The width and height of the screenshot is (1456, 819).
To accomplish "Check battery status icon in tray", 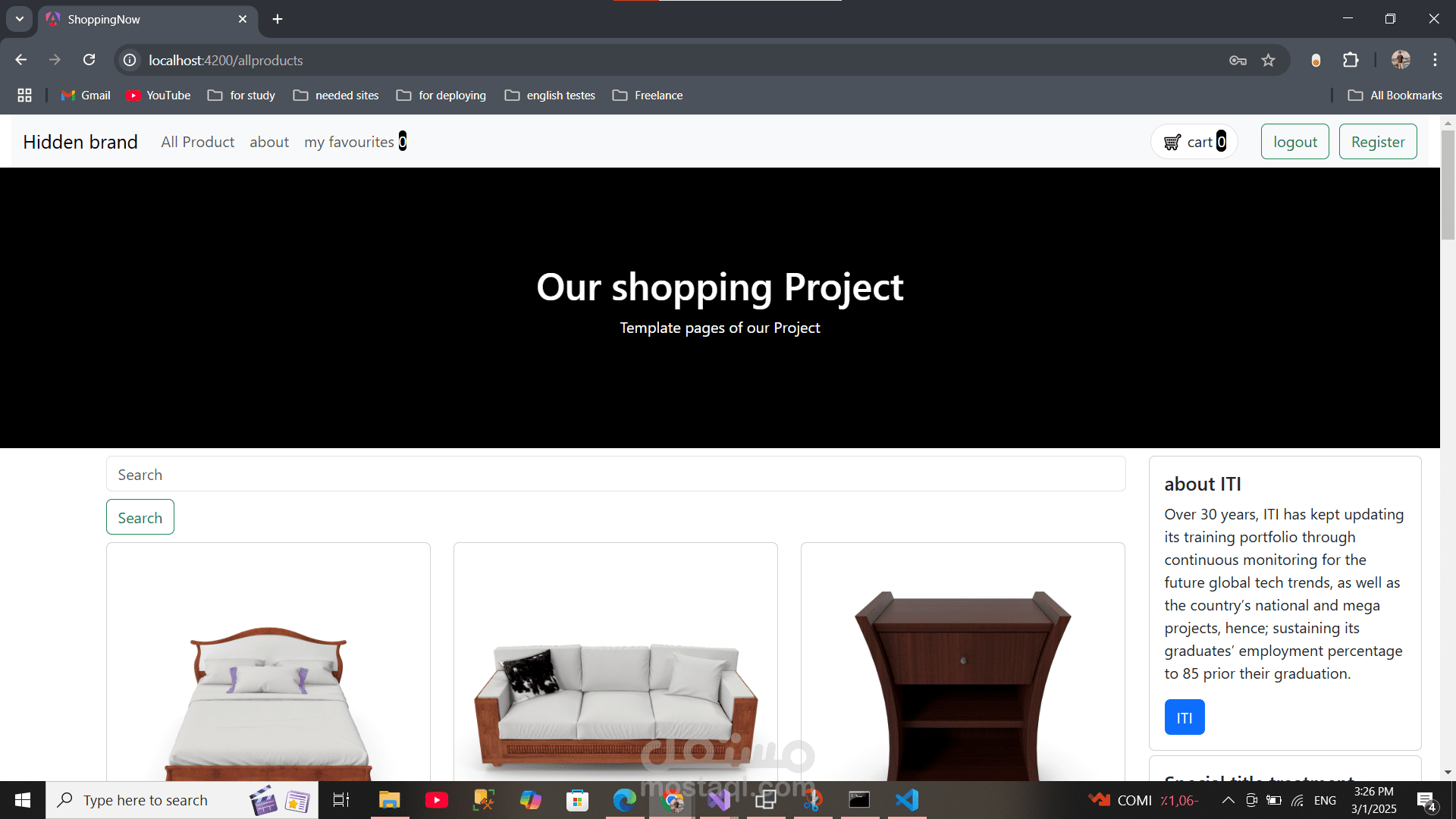I will pos(1274,800).
